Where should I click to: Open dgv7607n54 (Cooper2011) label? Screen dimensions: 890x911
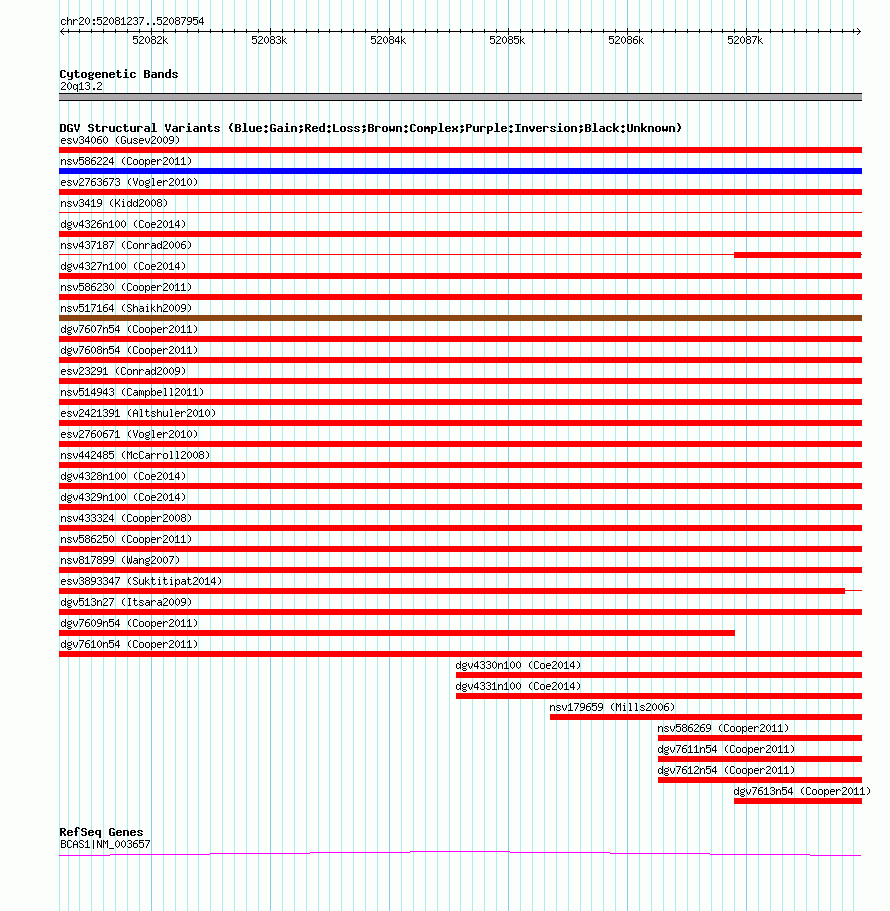(129, 329)
